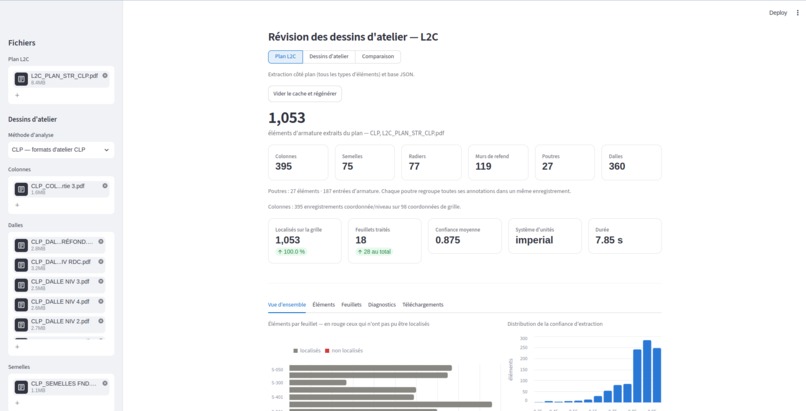Add a file under Plan L2C with plus
Viewport: 806px width, 411px height.
17,95
